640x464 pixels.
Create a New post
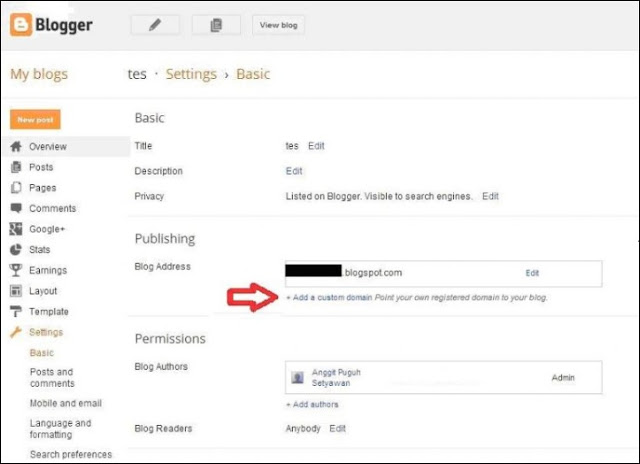click(36, 120)
